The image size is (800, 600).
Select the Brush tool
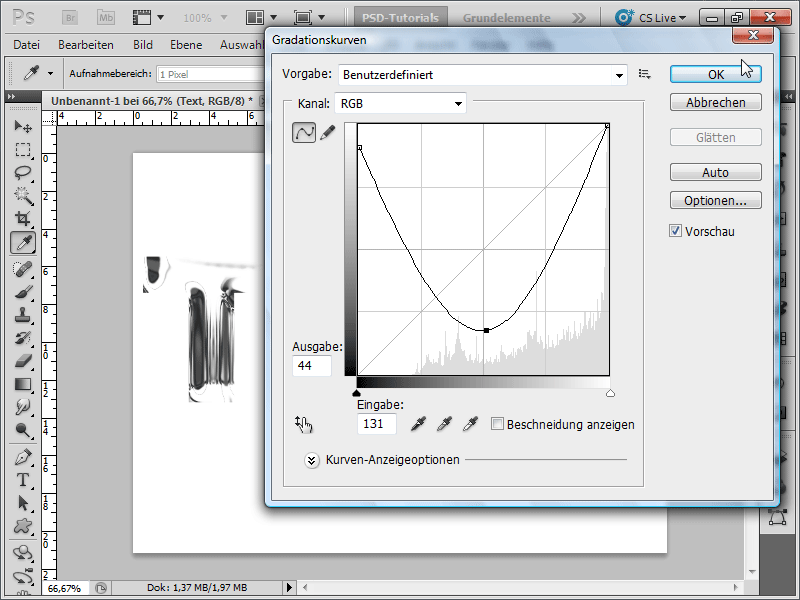tap(23, 292)
